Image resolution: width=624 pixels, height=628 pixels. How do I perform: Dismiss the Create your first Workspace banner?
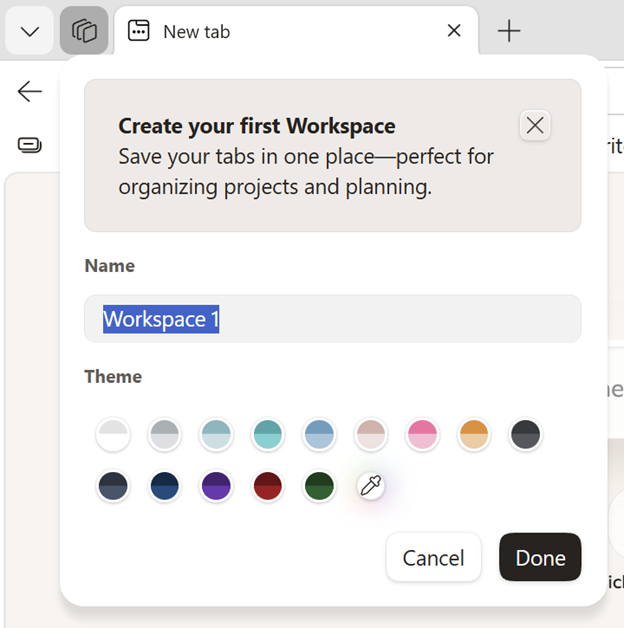(x=535, y=125)
